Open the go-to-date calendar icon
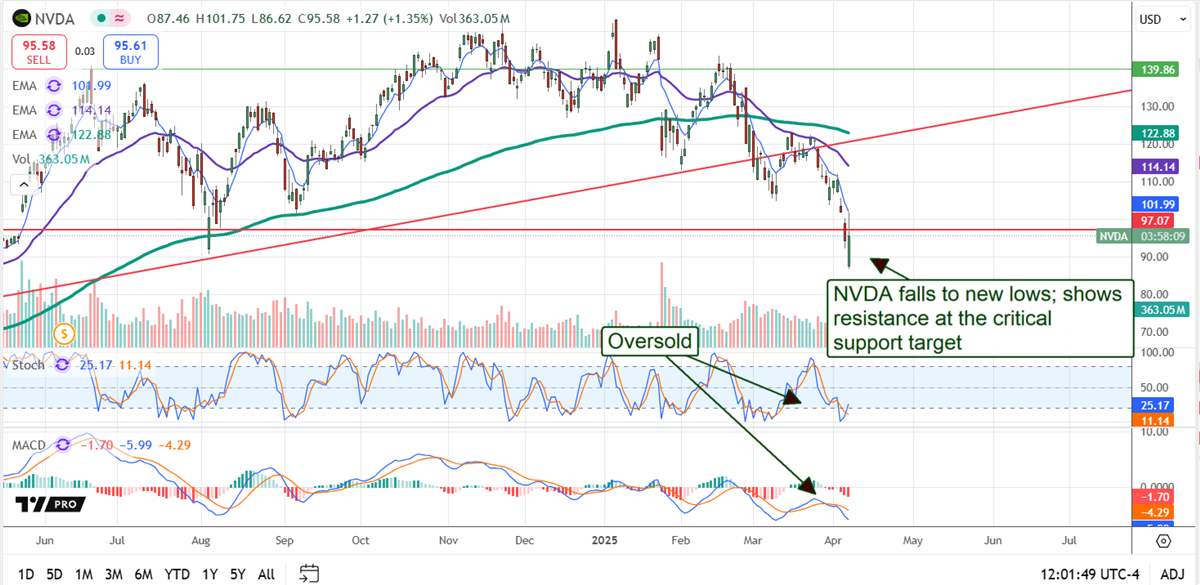Viewport: 1200px width, 585px height. (x=309, y=573)
